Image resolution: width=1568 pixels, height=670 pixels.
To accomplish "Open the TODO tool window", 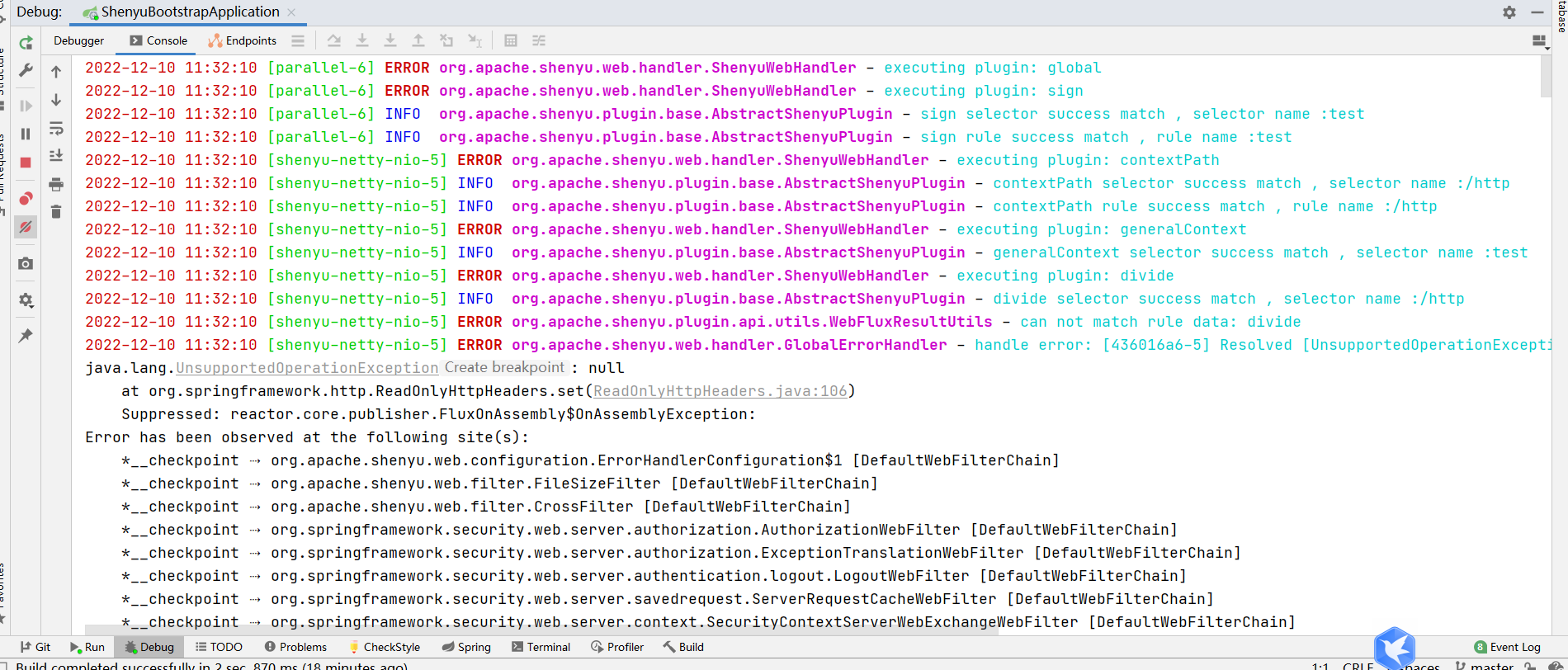I will (219, 647).
